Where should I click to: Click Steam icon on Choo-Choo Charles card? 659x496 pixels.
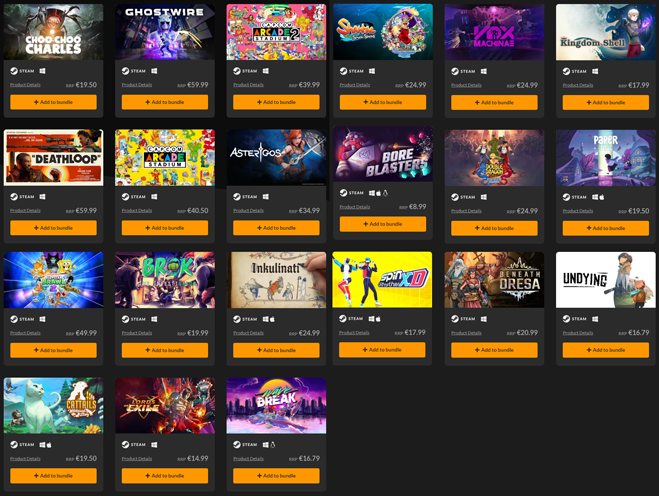pos(14,71)
